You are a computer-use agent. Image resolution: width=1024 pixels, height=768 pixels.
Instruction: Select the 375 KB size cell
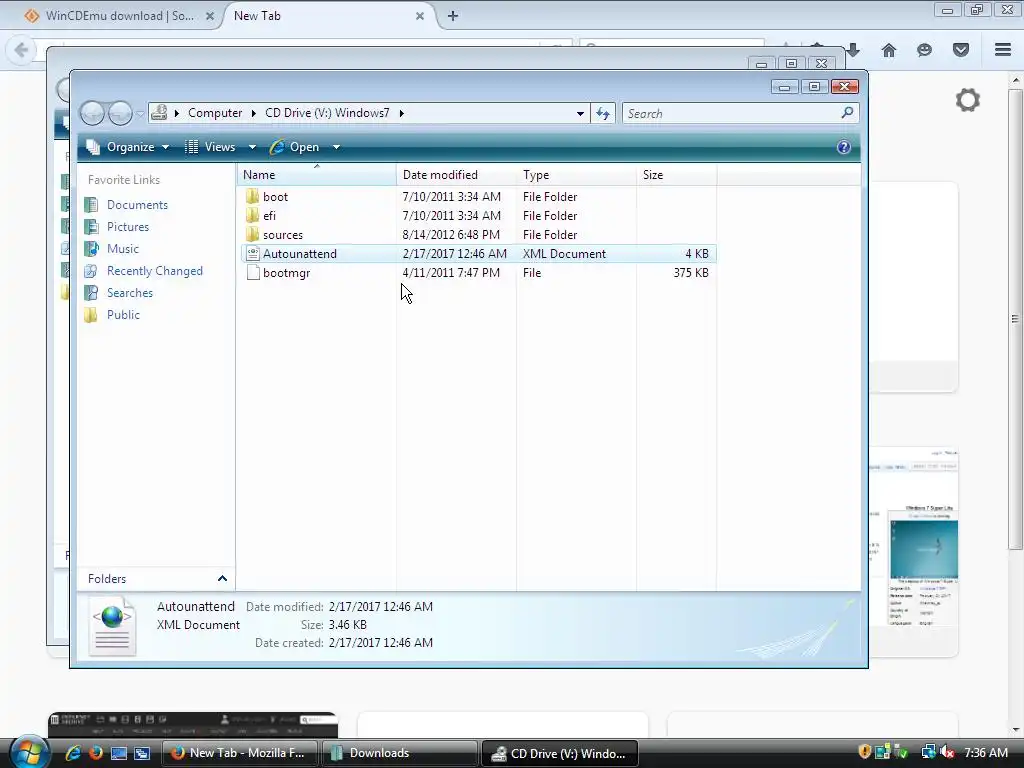pos(691,273)
